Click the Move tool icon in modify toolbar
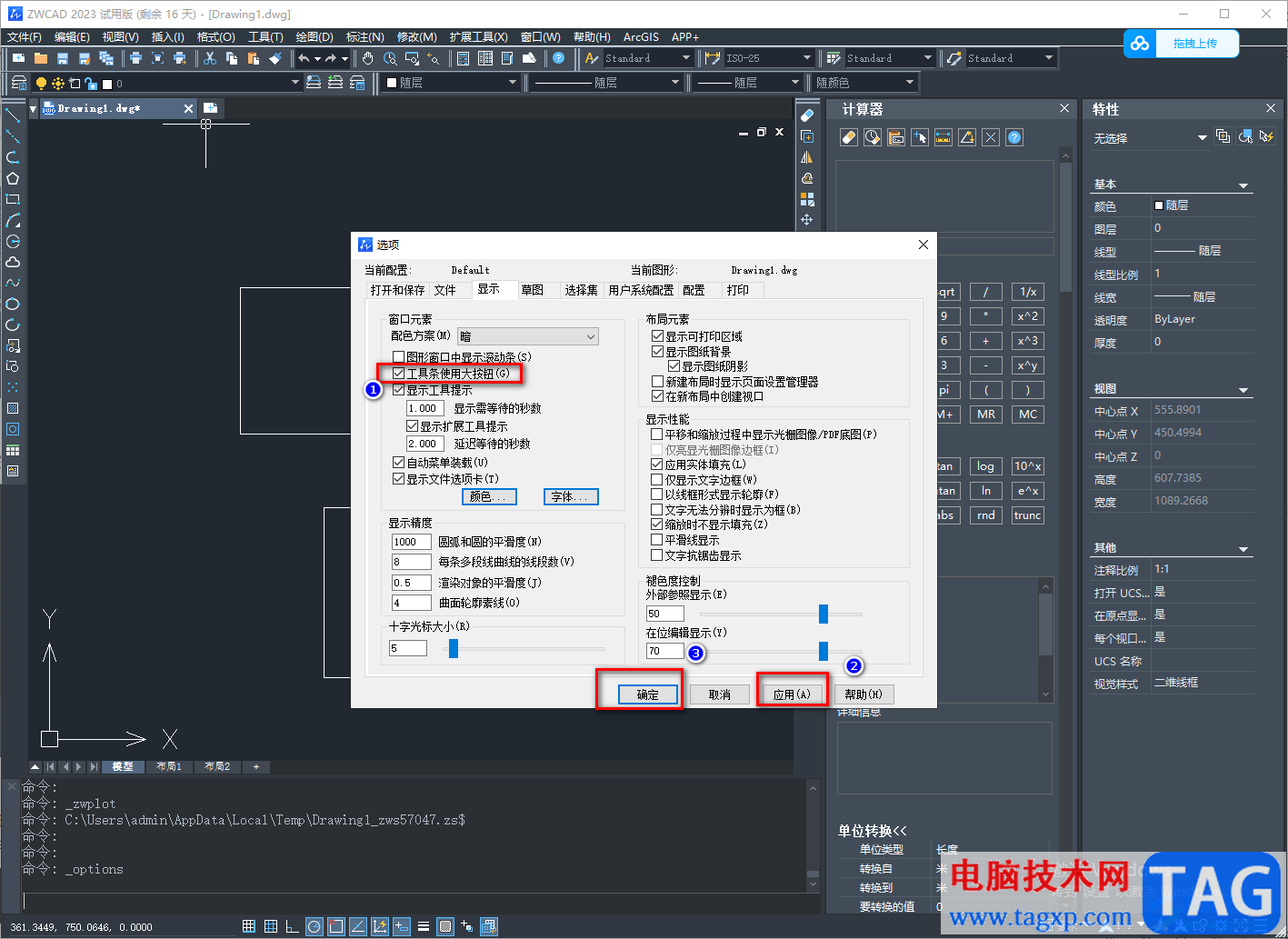 (806, 220)
